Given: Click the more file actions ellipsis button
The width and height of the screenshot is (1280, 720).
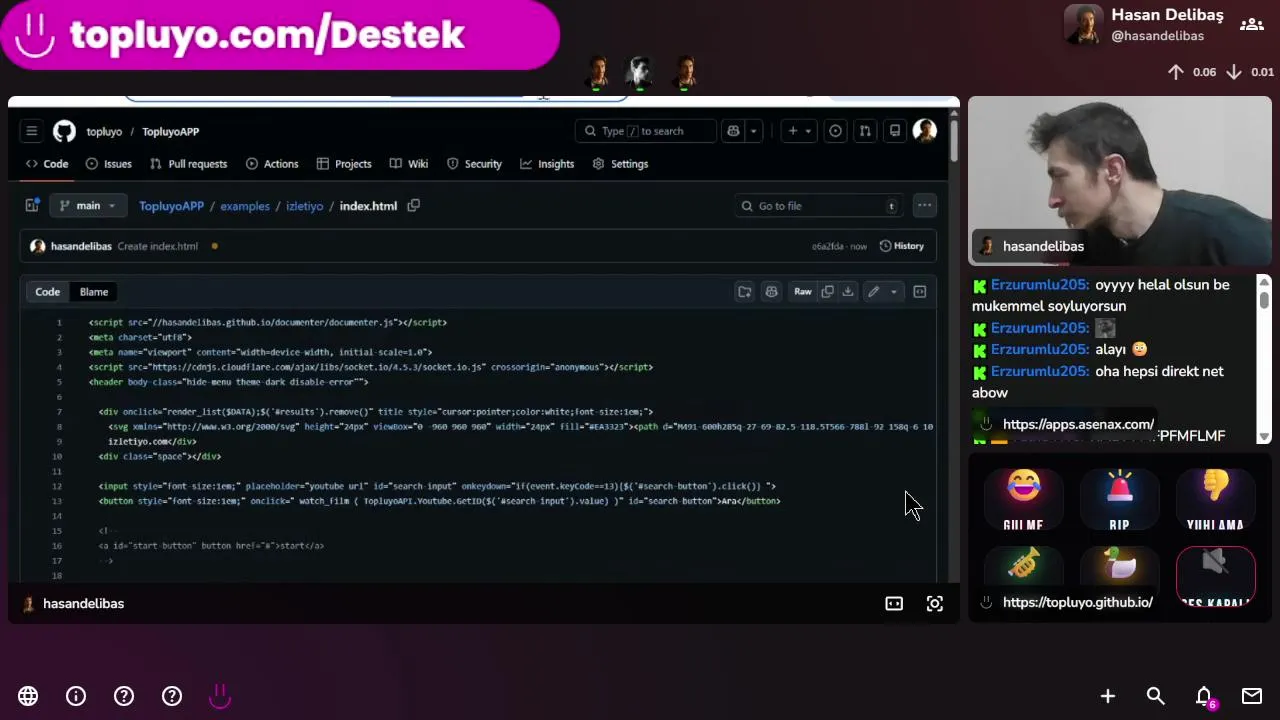Looking at the screenshot, I should click(924, 206).
